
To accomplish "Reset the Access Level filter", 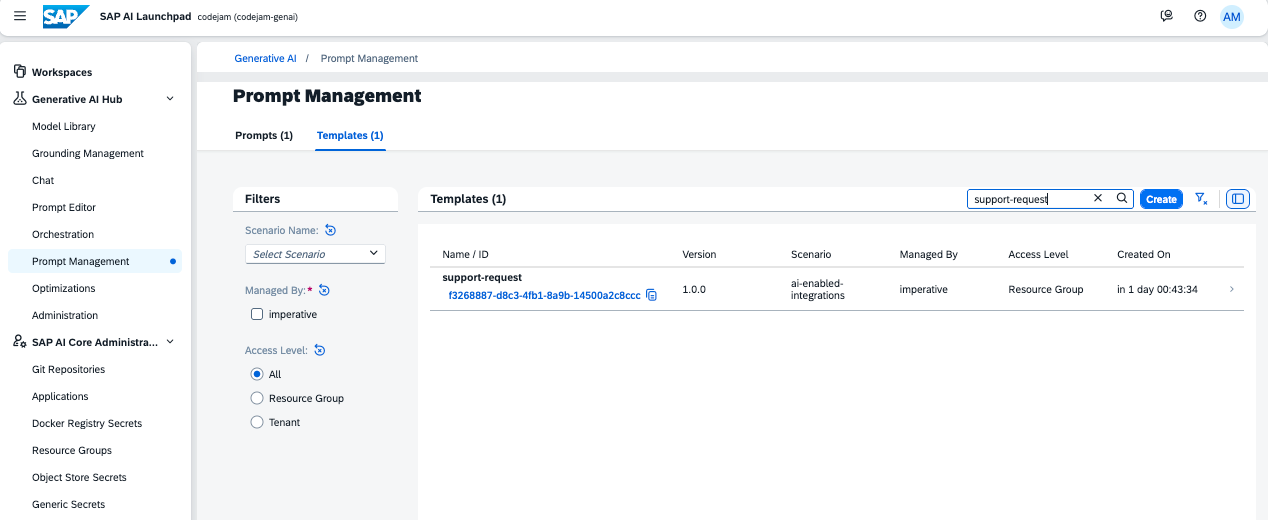I will [x=319, y=350].
